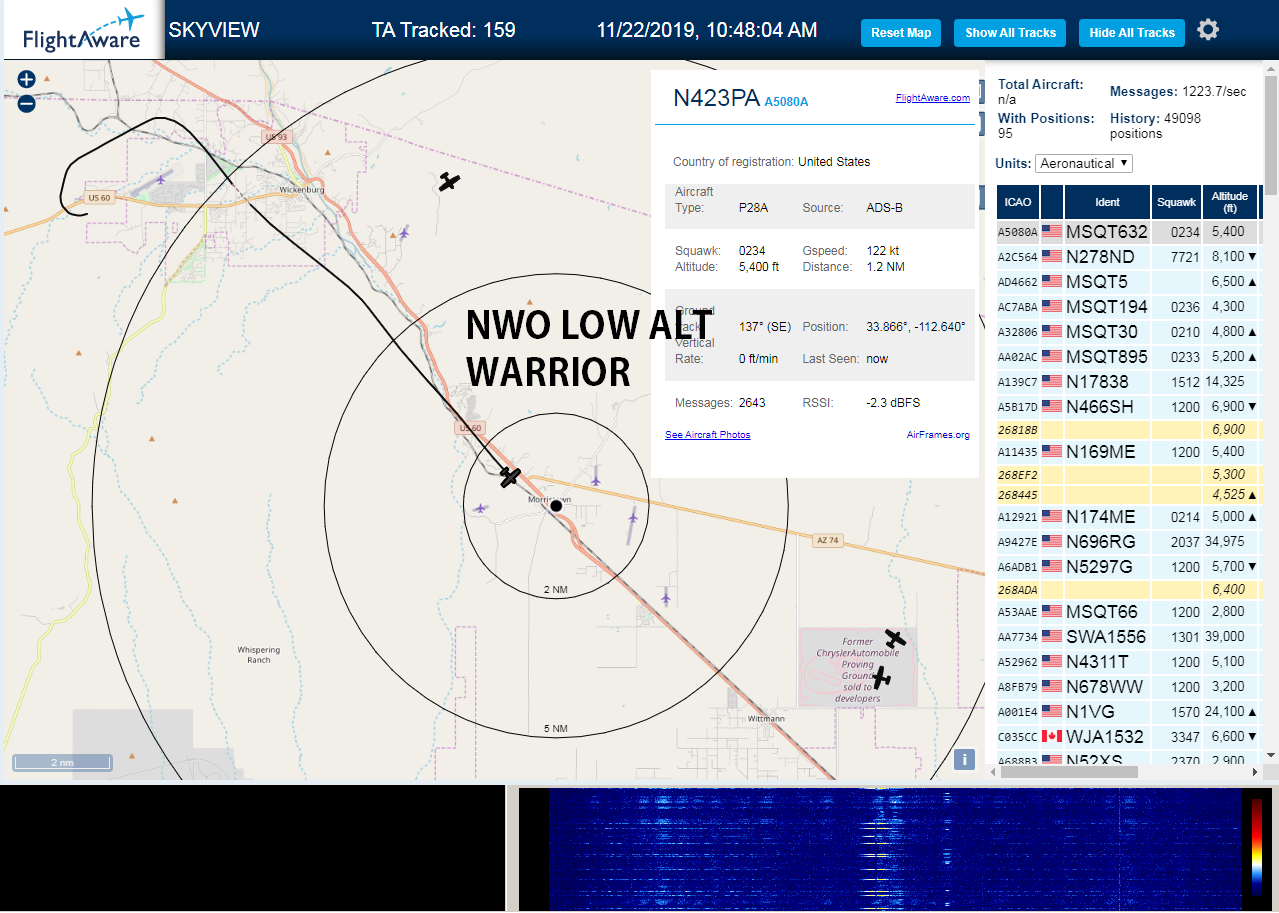Zoom in the map with plus icon
Screen dimensions: 1279x913
[x=27, y=79]
